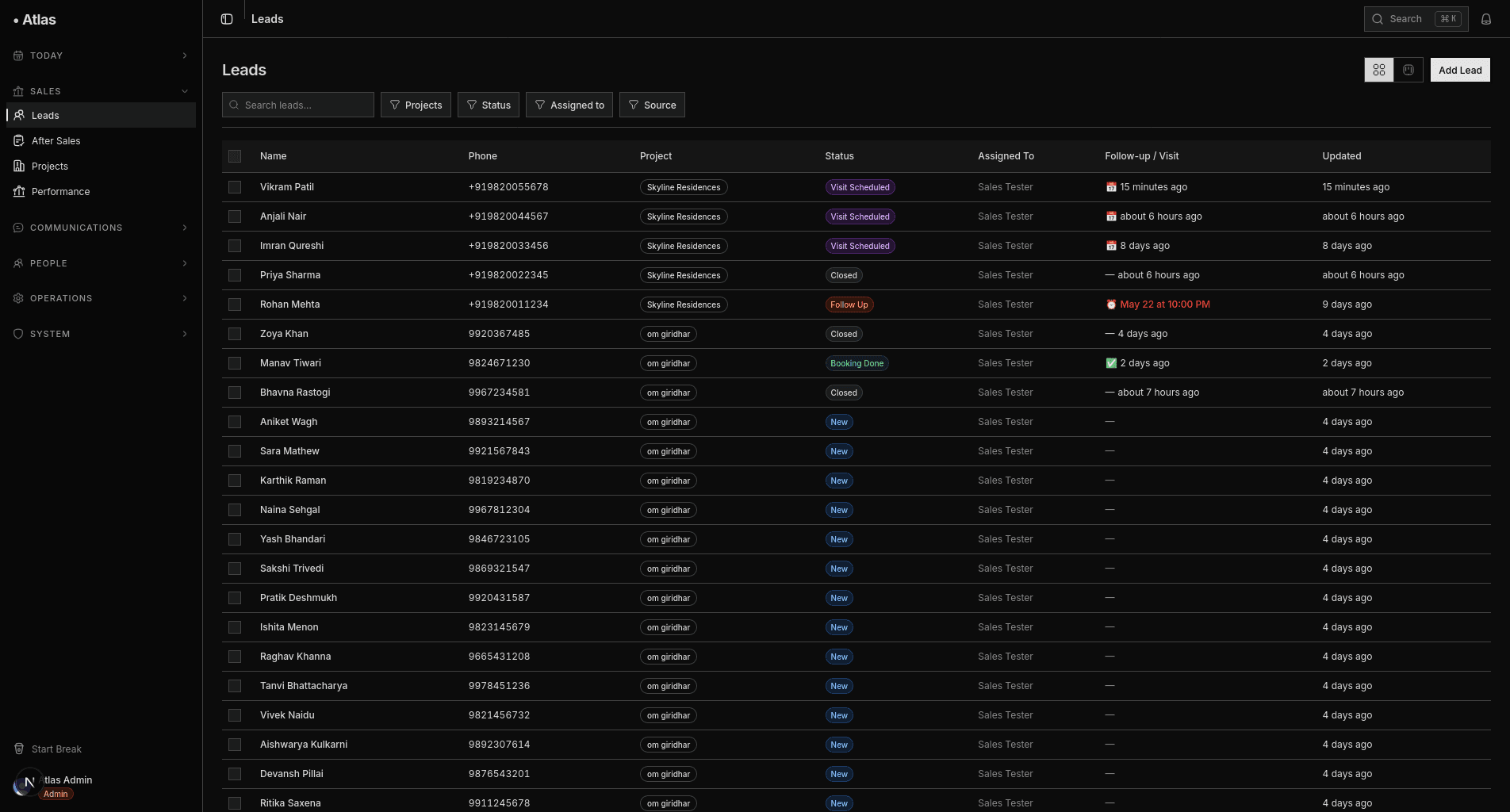Click the Today calendar icon
1510x812 pixels.
(x=18, y=56)
